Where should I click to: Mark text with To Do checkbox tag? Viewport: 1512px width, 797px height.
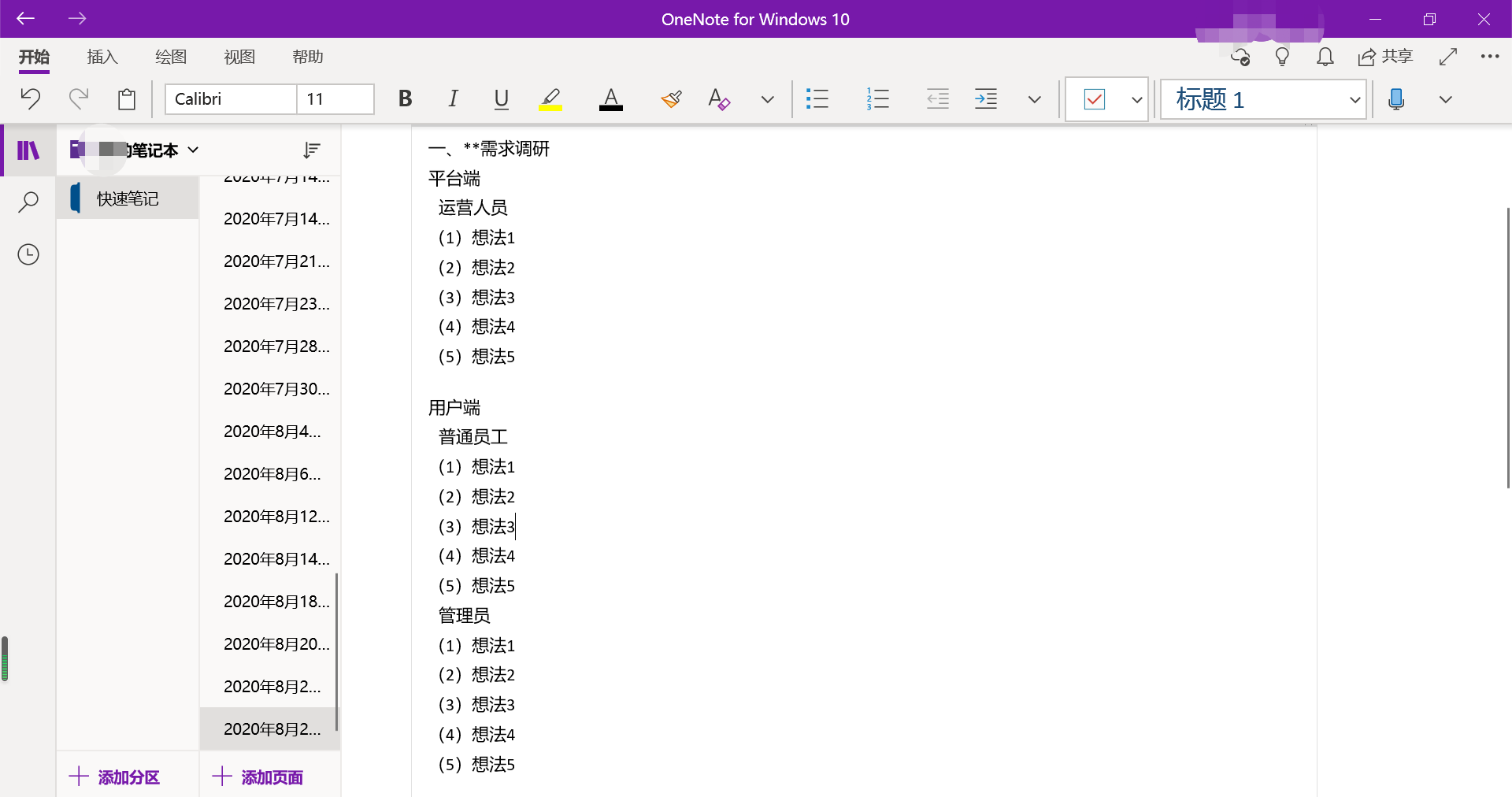(x=1095, y=99)
